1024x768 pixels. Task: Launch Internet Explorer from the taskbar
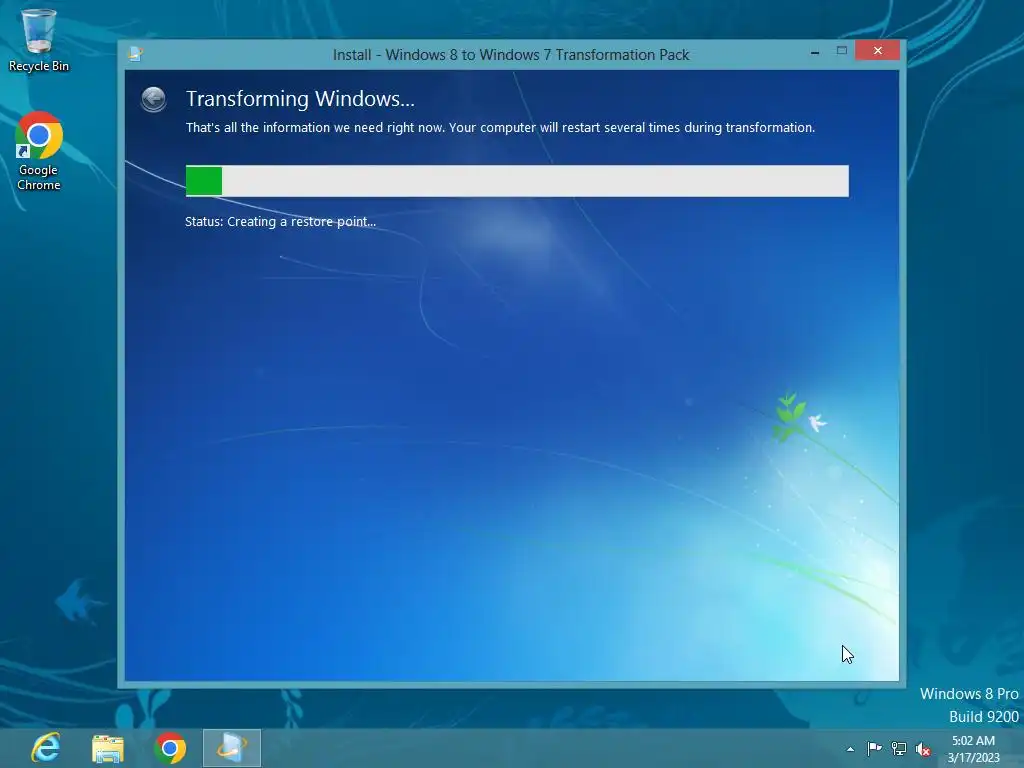[x=46, y=748]
